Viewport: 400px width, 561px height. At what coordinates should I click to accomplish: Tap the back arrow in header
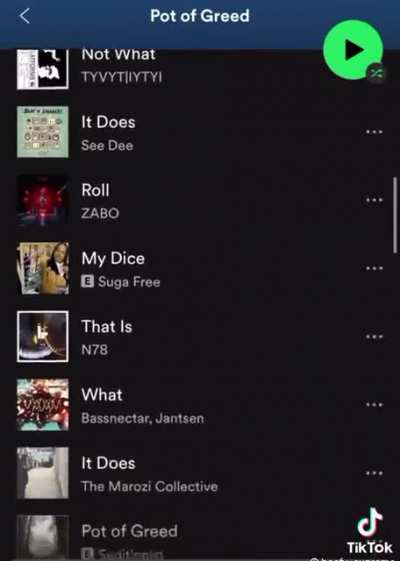pos(25,16)
